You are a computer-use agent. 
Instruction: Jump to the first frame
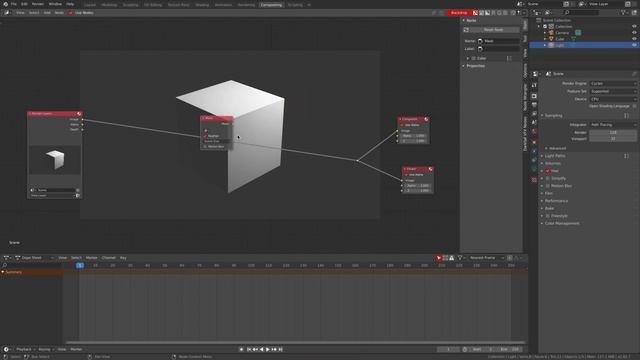249,349
